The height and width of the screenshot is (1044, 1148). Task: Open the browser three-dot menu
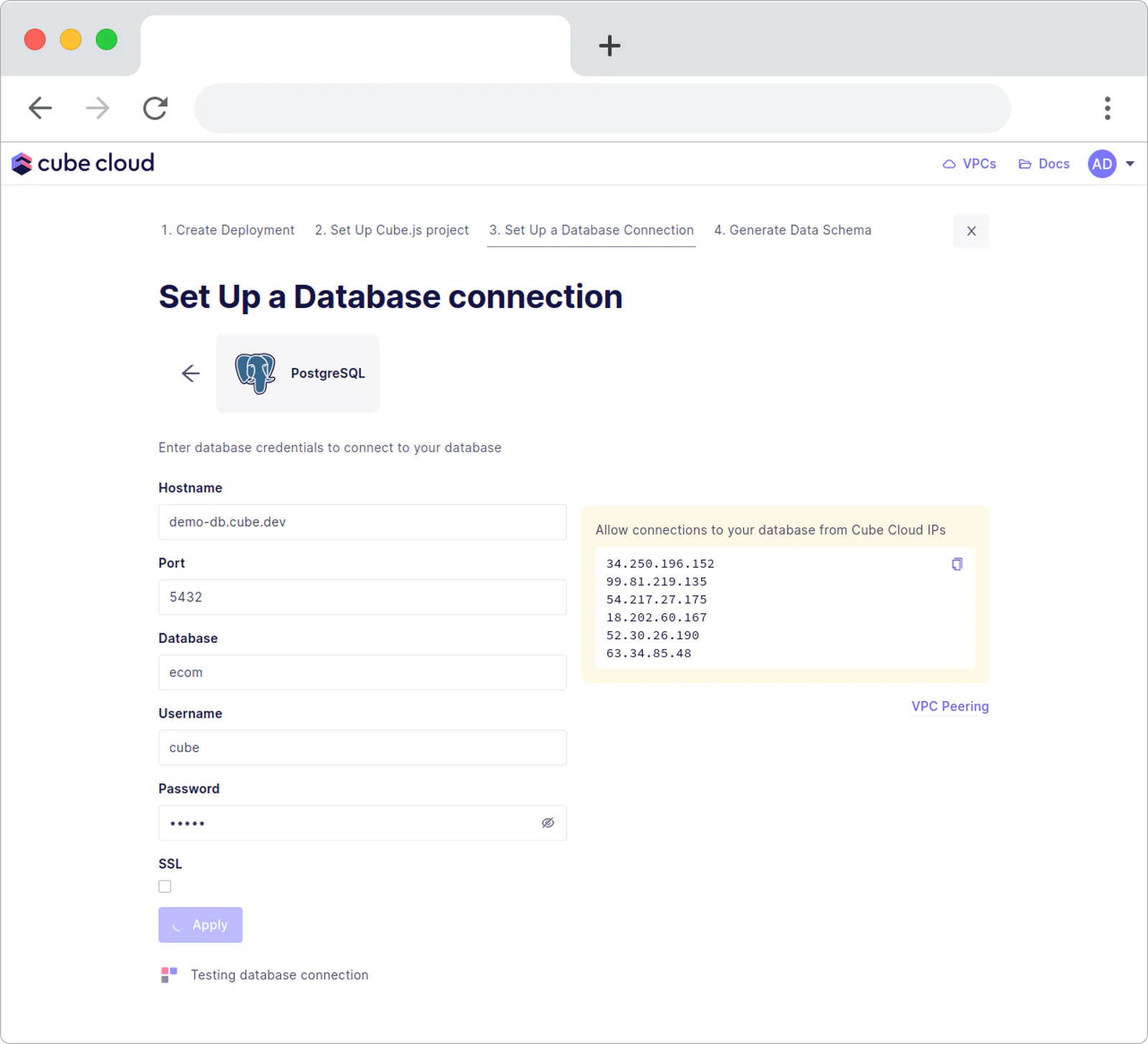(x=1108, y=108)
